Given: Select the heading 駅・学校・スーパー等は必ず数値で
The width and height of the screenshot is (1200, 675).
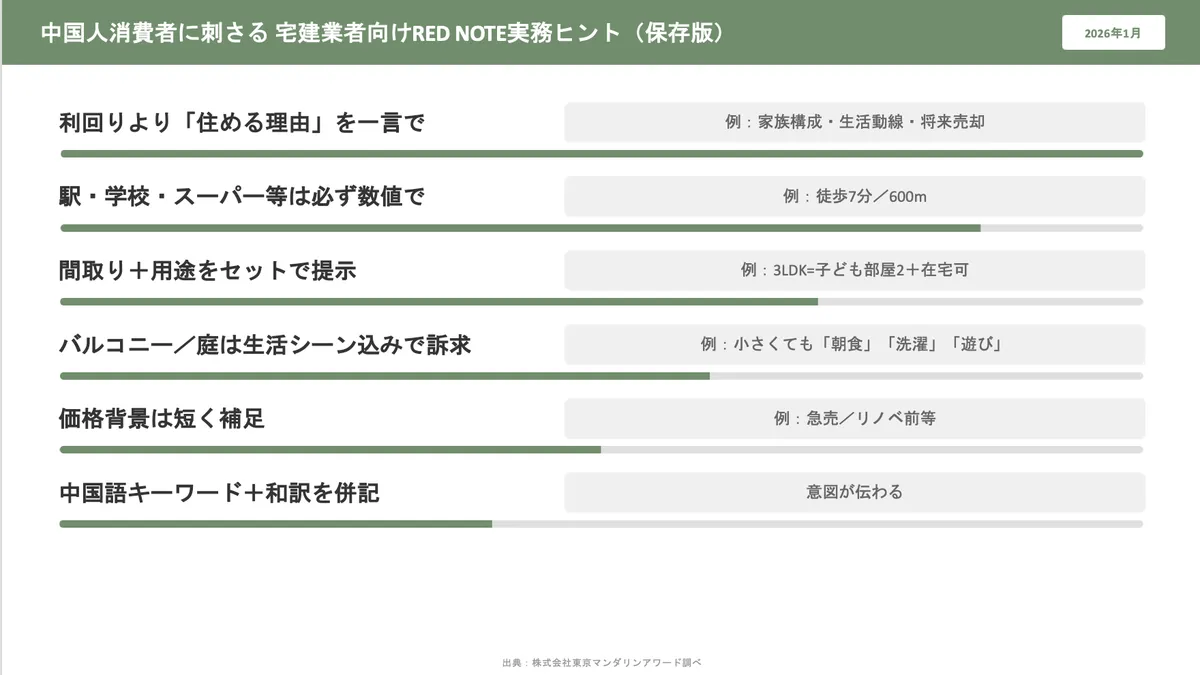Looking at the screenshot, I should pos(242,197).
